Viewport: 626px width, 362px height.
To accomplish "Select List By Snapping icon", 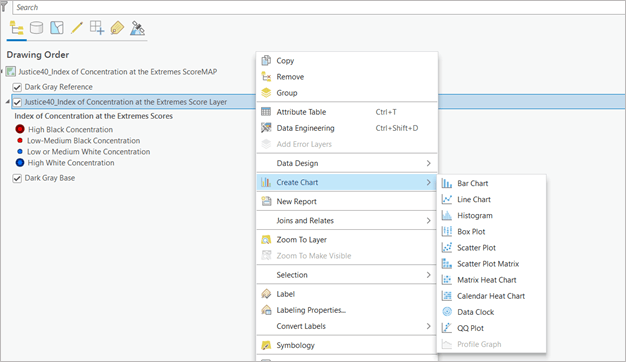I will tap(97, 28).
